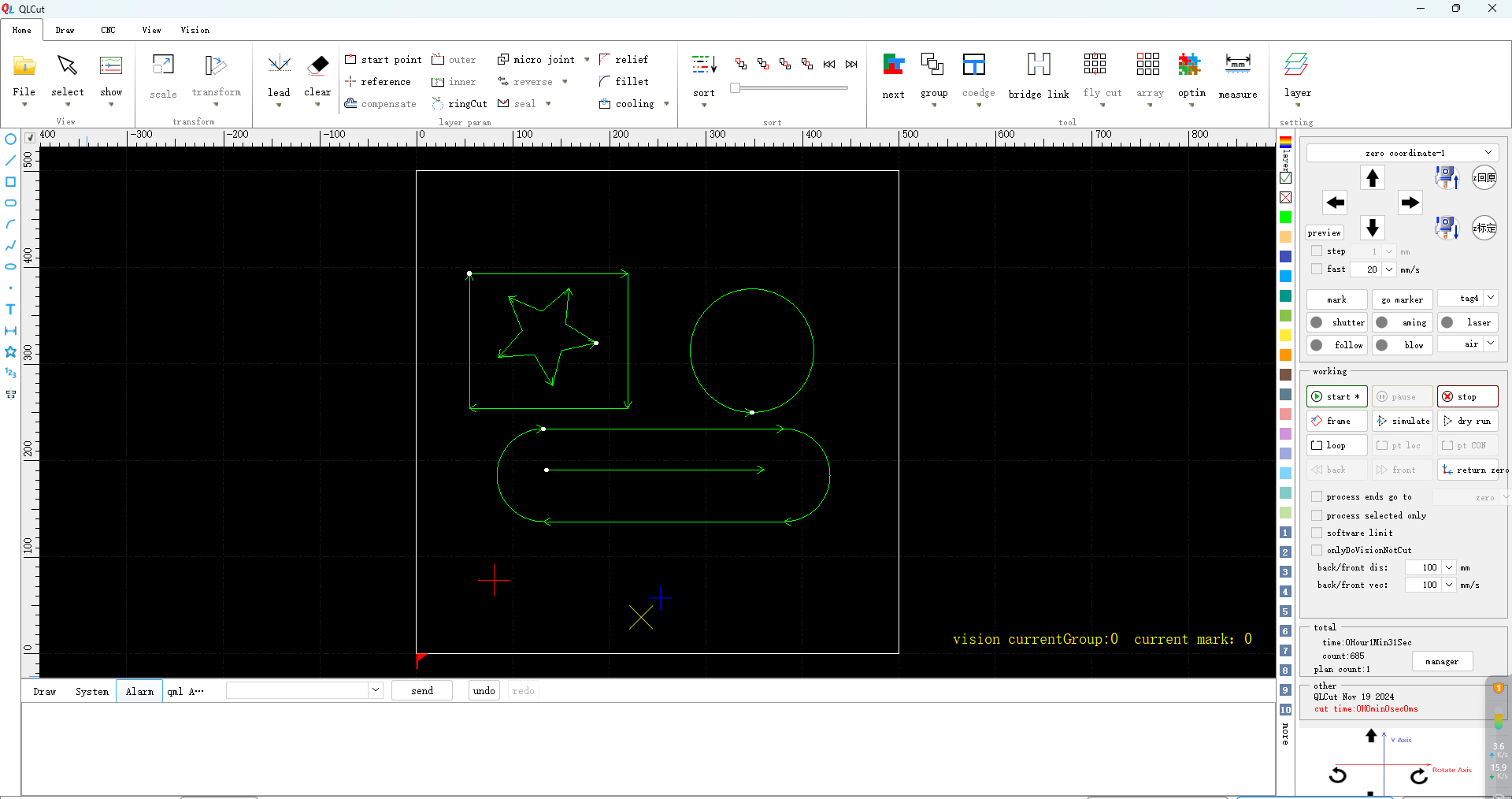Click the jog up arrow button
1512x799 pixels.
coord(1373,178)
